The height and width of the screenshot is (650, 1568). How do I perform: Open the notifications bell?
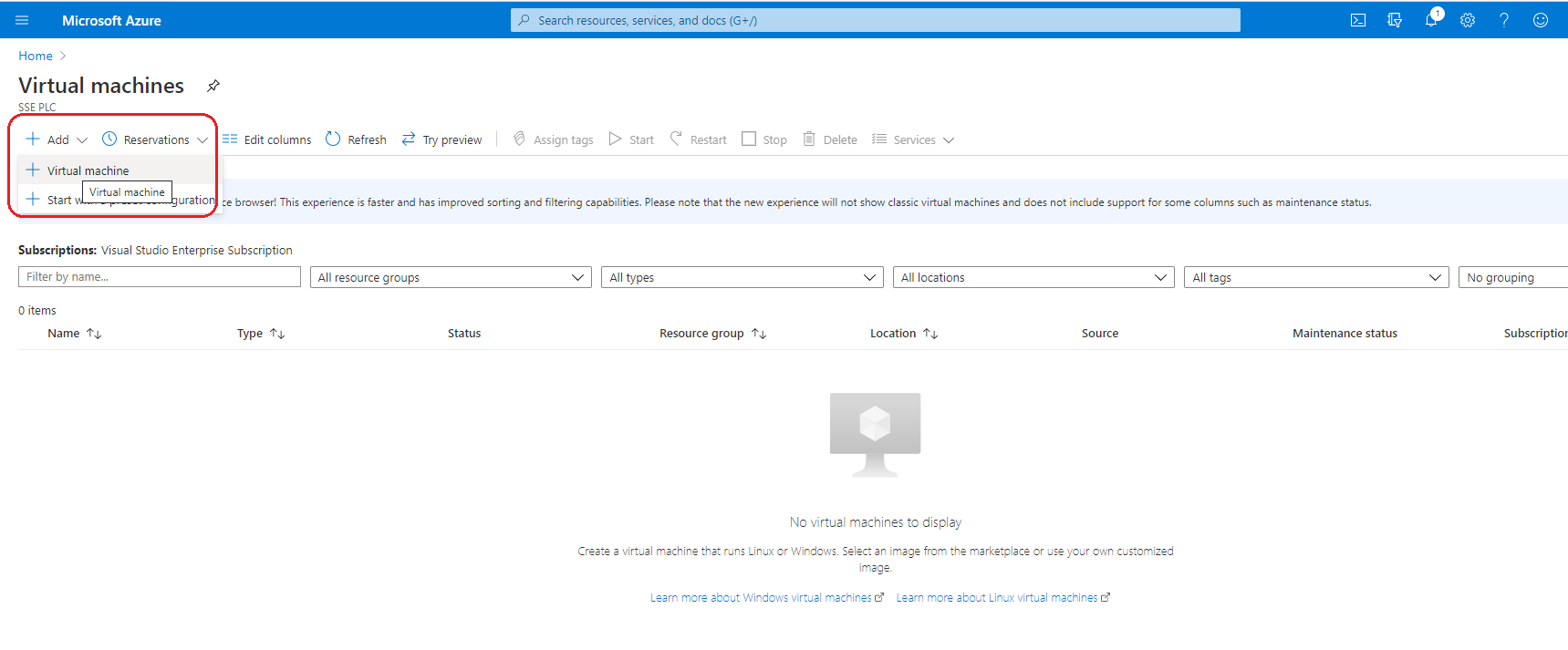(1431, 20)
